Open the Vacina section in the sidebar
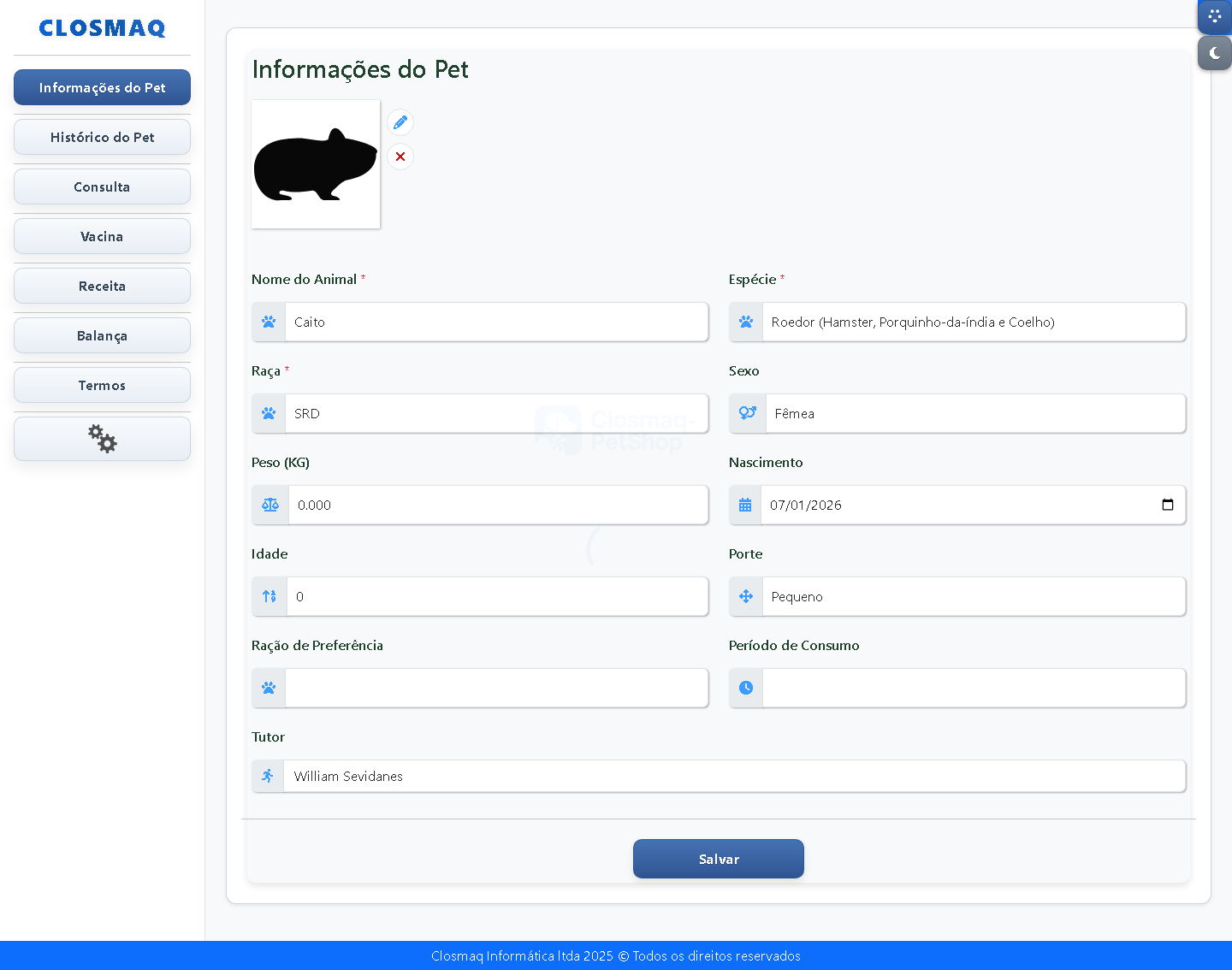The image size is (1232, 970). click(x=102, y=236)
